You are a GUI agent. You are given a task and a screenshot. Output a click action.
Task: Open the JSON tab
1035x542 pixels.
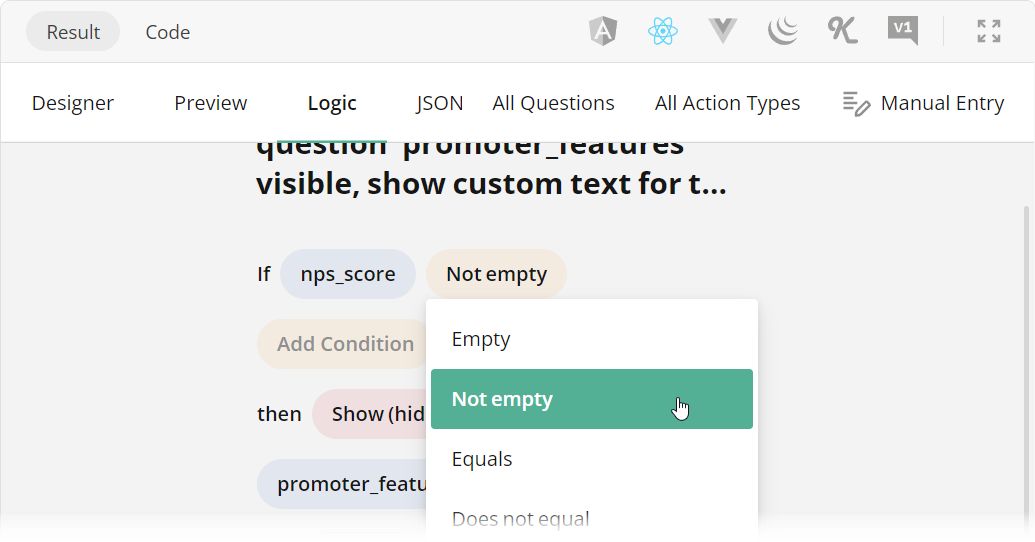pyautogui.click(x=440, y=103)
